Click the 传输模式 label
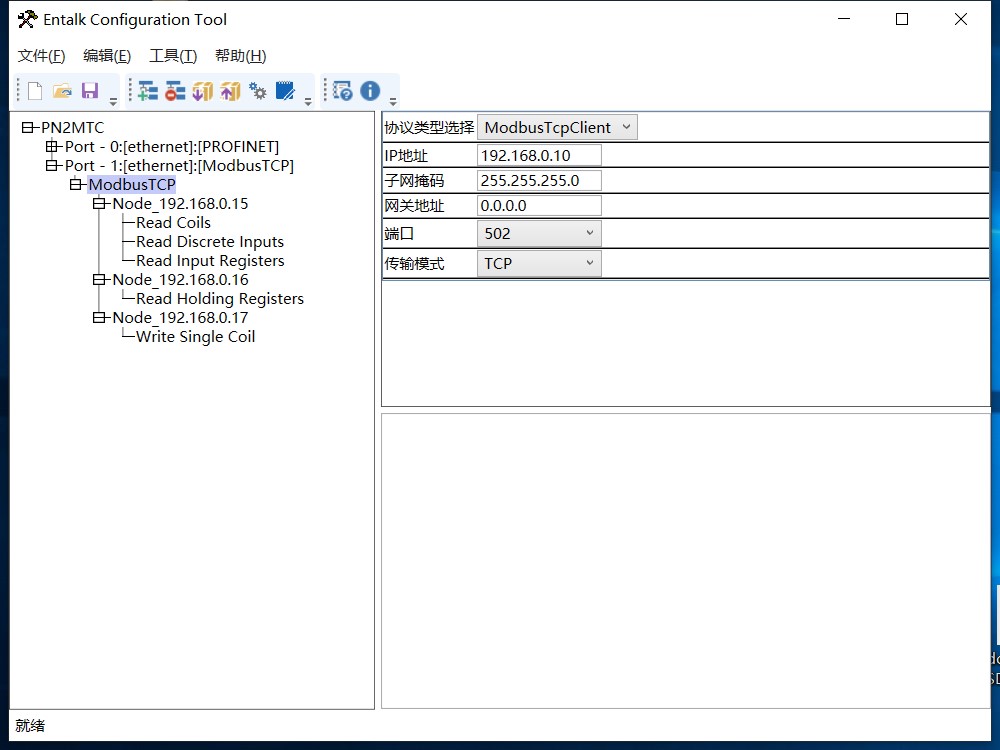Screen dimensions: 1000x750 (x=414, y=263)
